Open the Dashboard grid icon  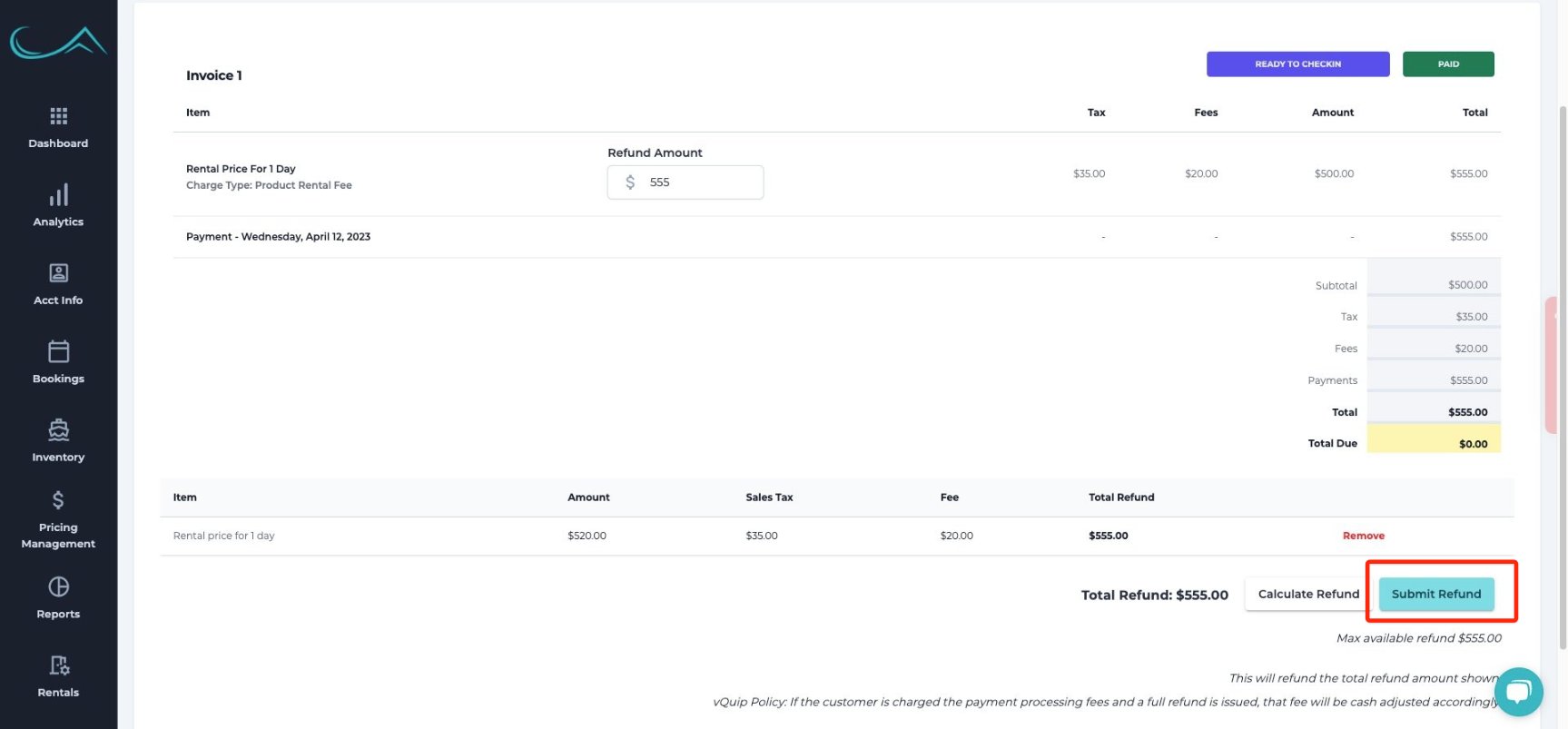(58, 116)
